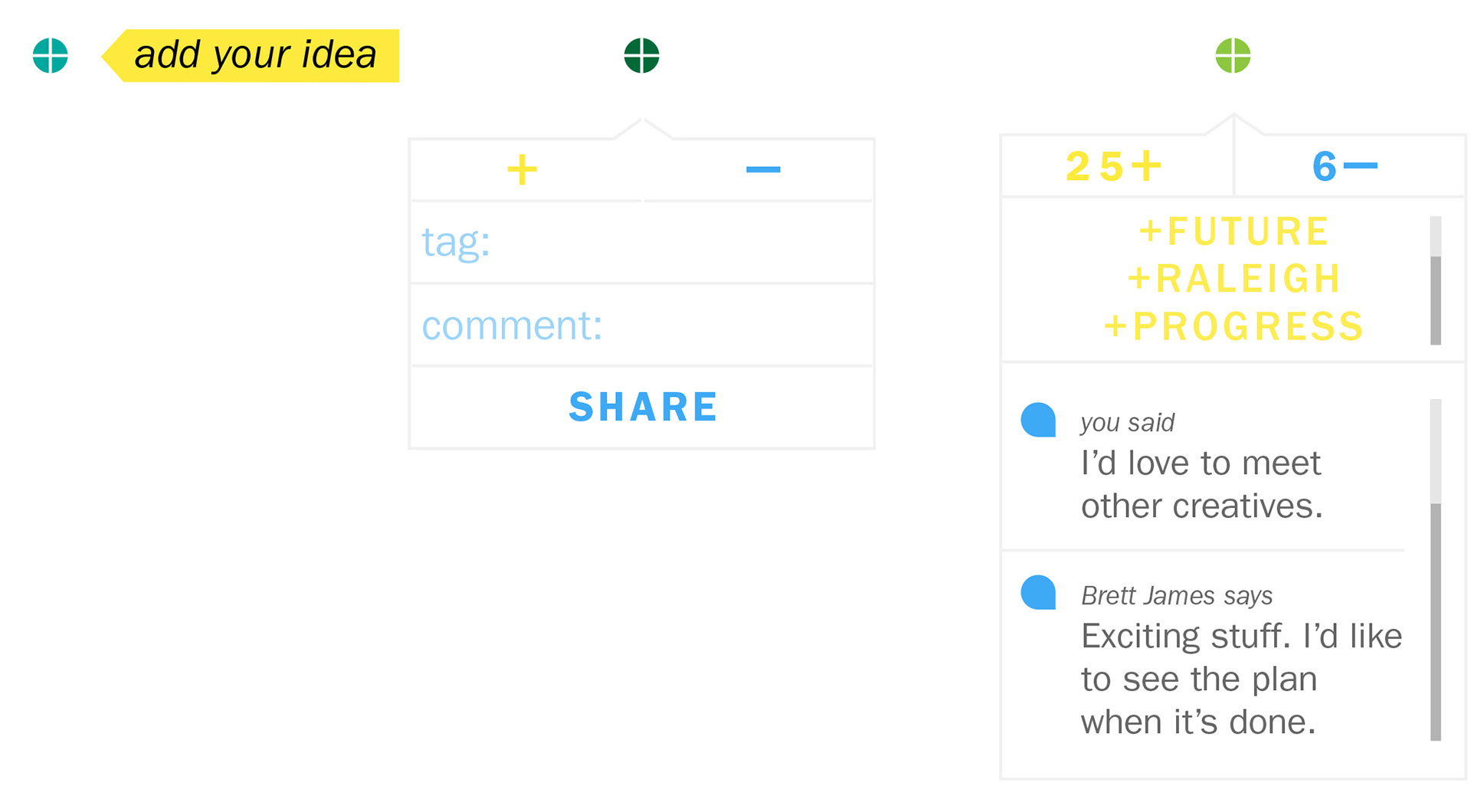The width and height of the screenshot is (1471, 812).
Task: Click the speech bubble beside Brett James
Action: point(1039,593)
